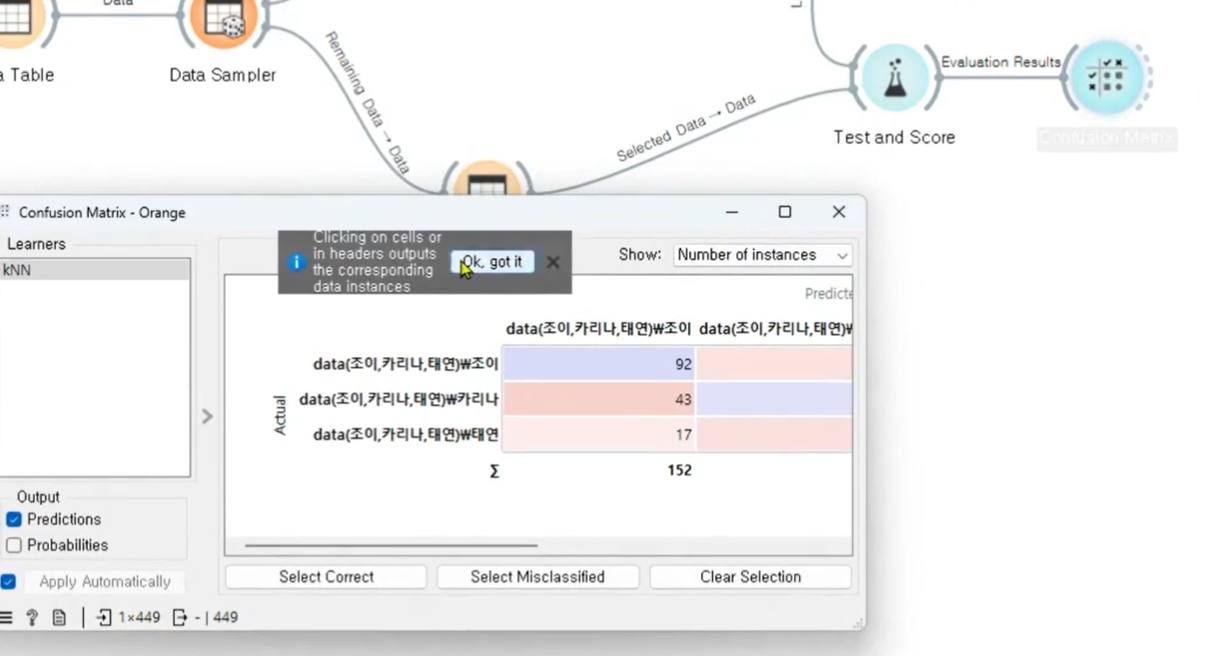1212x656 pixels.
Task: Open the hamburger menu in status bar
Action: (x=6, y=618)
